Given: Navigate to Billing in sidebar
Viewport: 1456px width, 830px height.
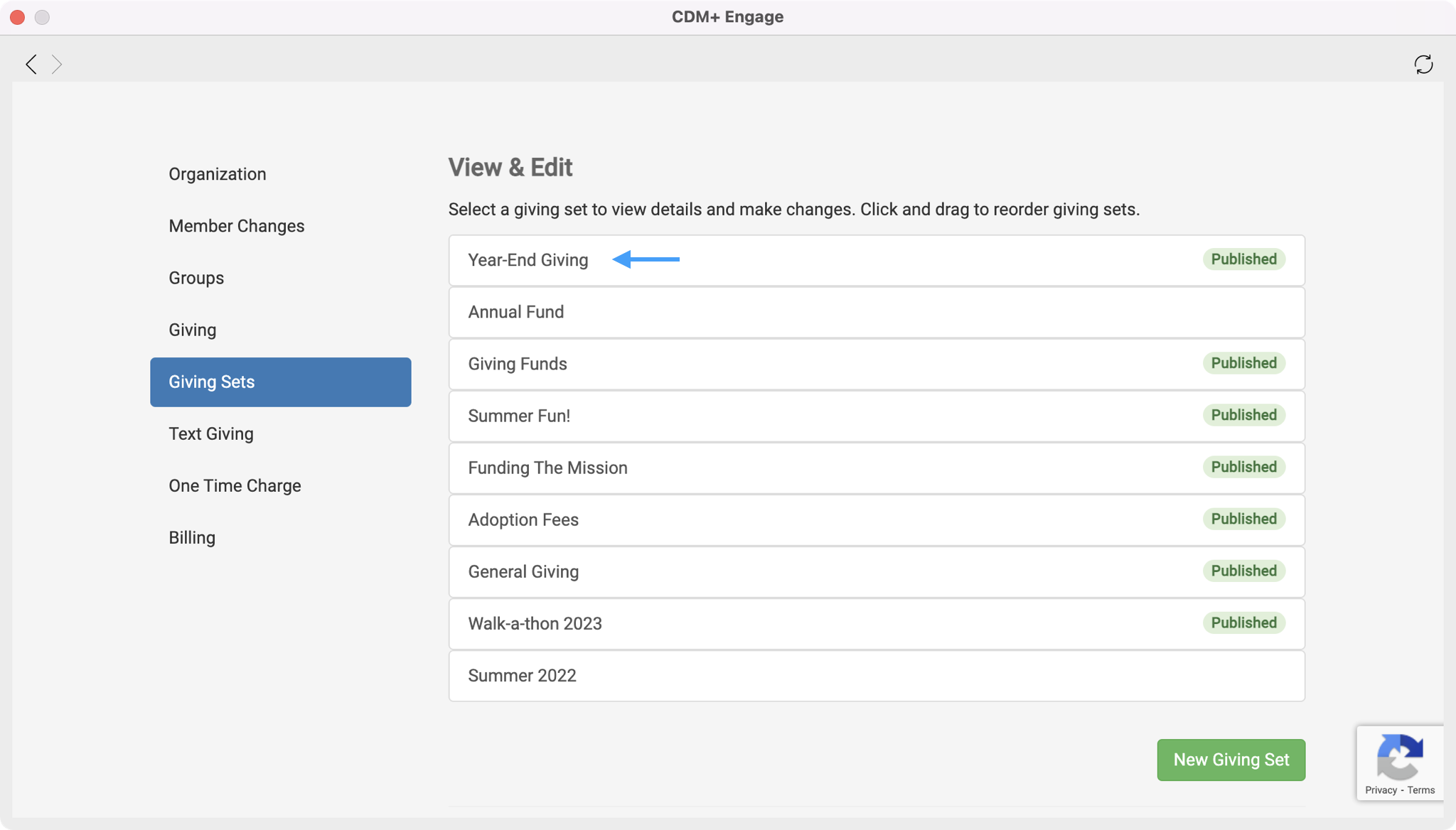Looking at the screenshot, I should click(x=192, y=537).
